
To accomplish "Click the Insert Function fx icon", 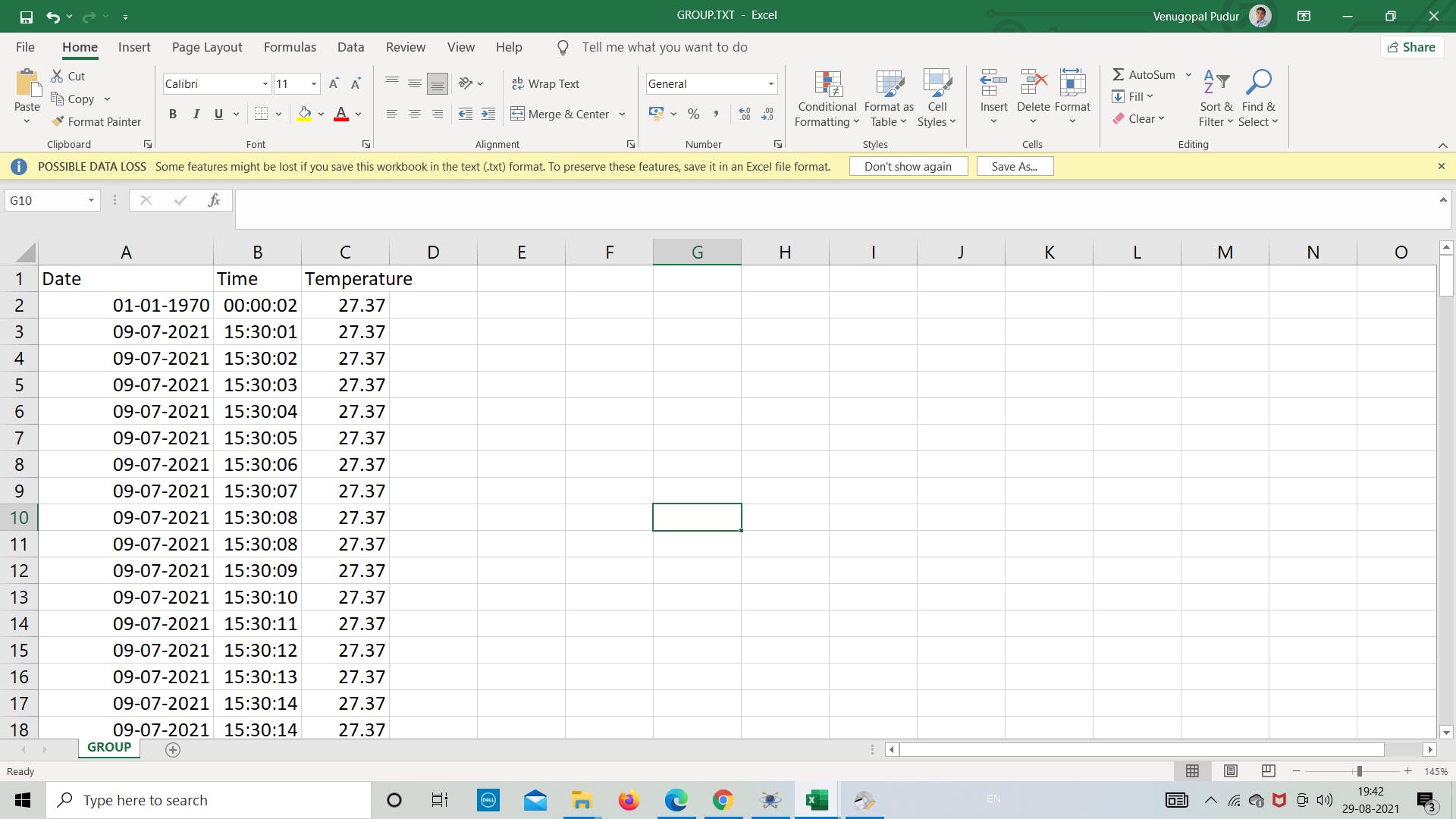I will pyautogui.click(x=214, y=200).
